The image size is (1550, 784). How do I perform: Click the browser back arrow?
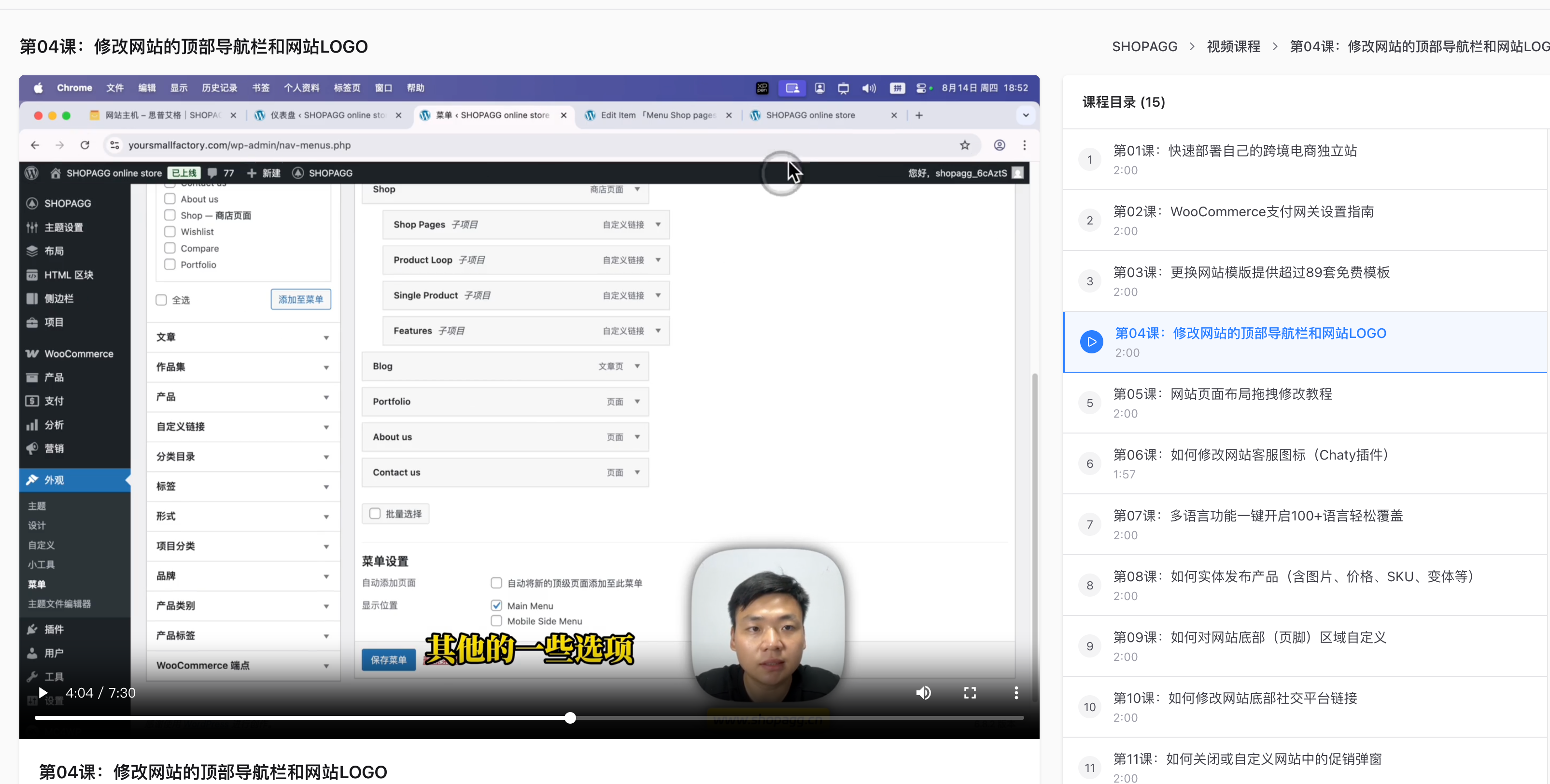[35, 145]
